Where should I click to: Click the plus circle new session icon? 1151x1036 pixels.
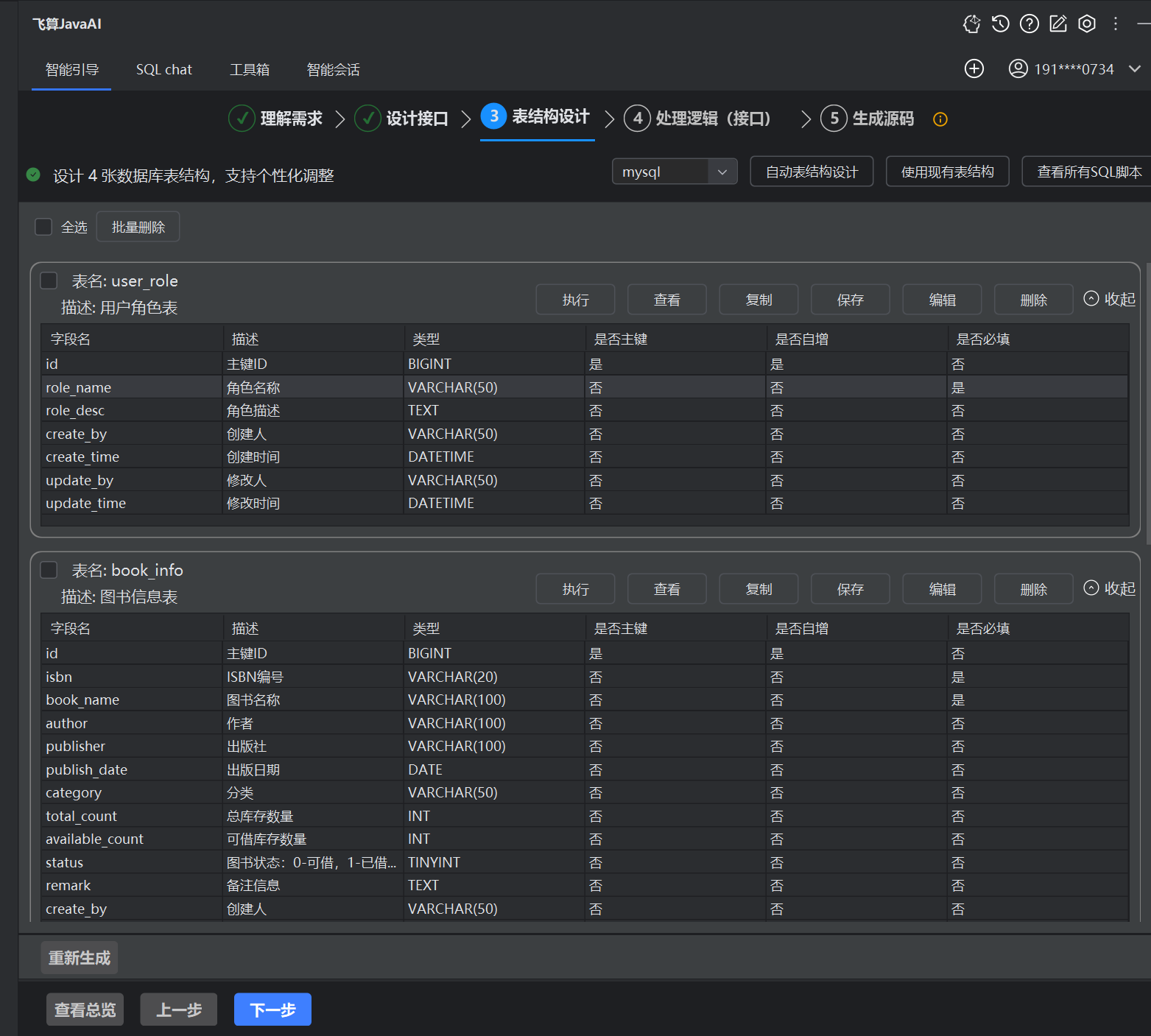pos(974,69)
